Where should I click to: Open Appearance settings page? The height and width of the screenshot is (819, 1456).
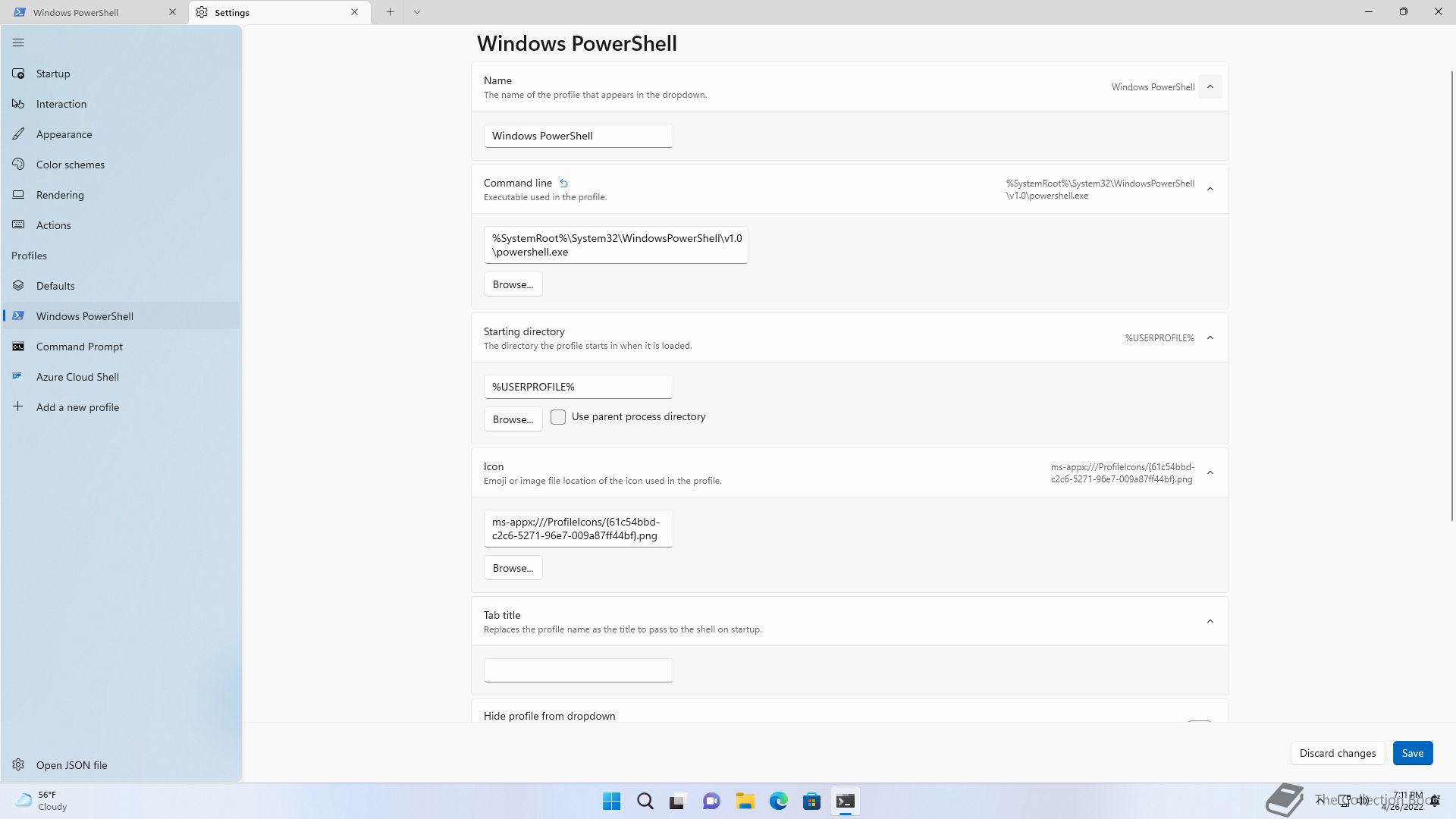tap(121, 134)
